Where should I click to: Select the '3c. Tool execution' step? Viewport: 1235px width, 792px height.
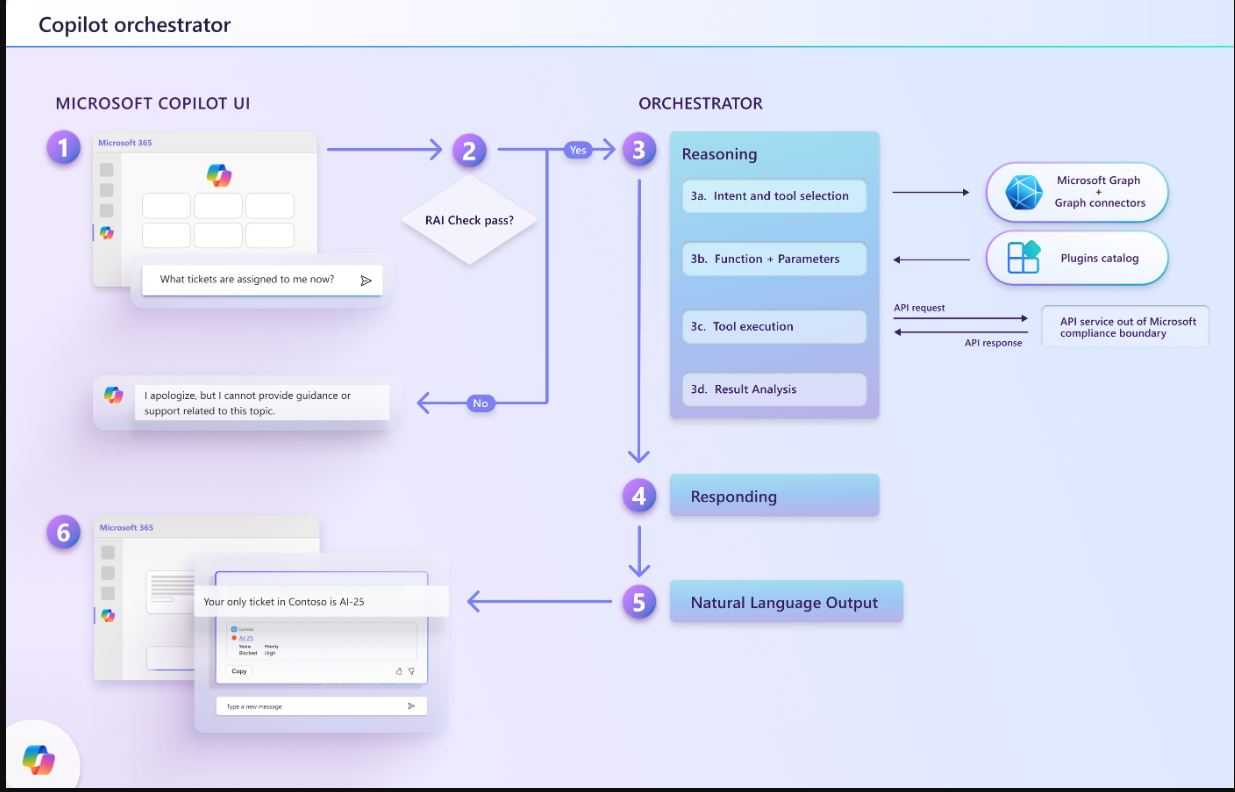coord(774,327)
